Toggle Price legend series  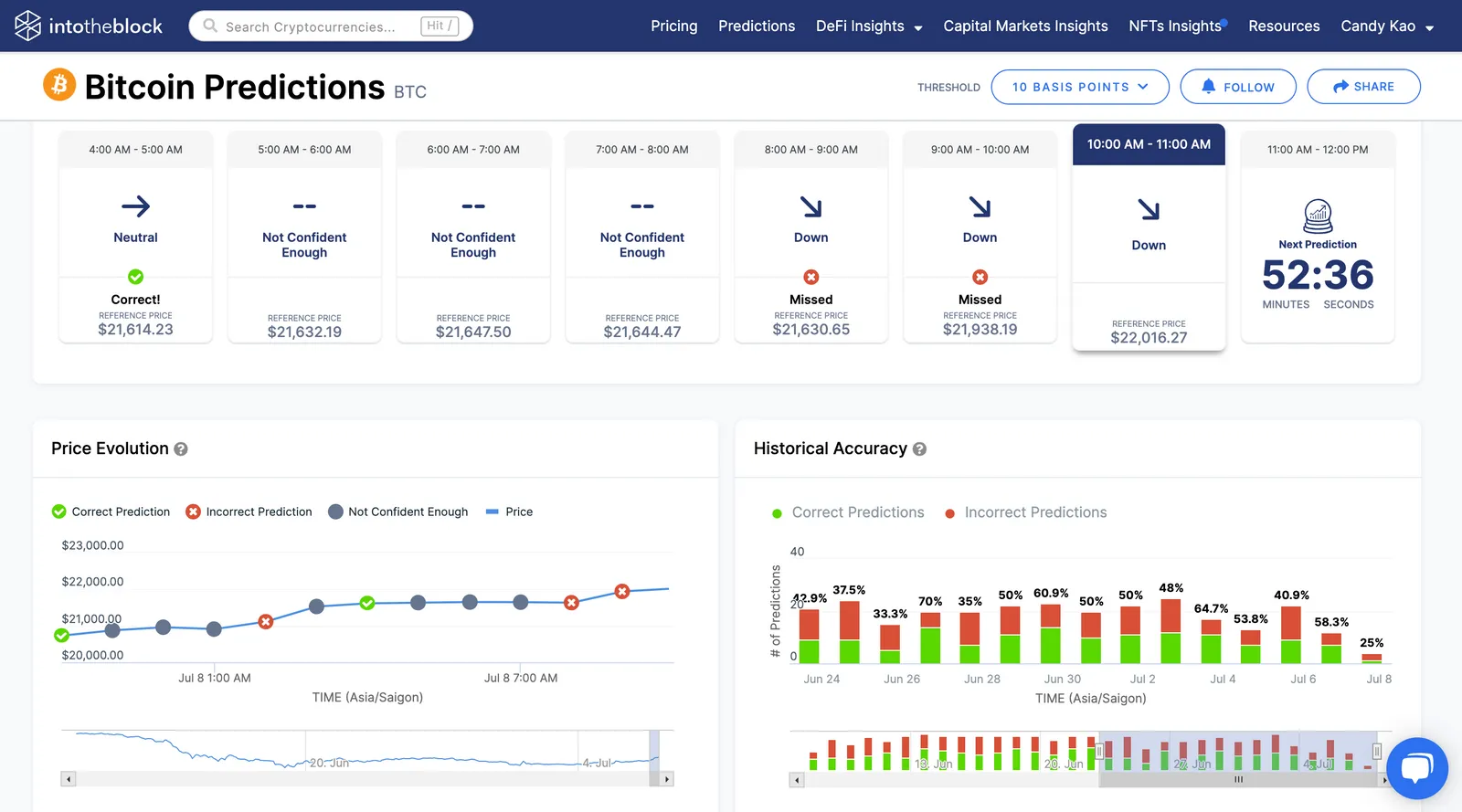(x=509, y=511)
